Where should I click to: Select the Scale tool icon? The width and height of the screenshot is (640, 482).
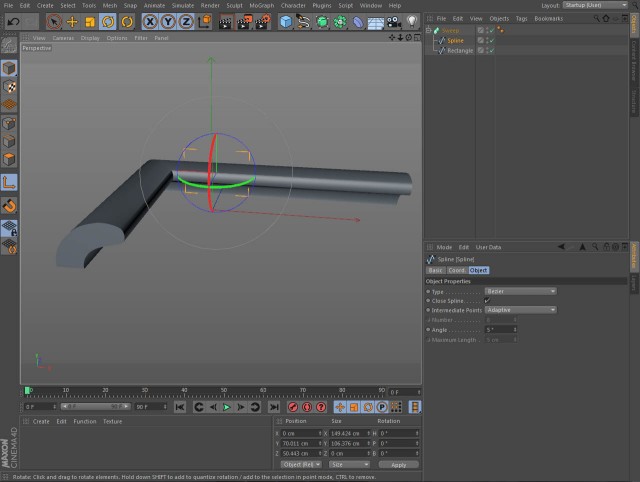tap(90, 22)
